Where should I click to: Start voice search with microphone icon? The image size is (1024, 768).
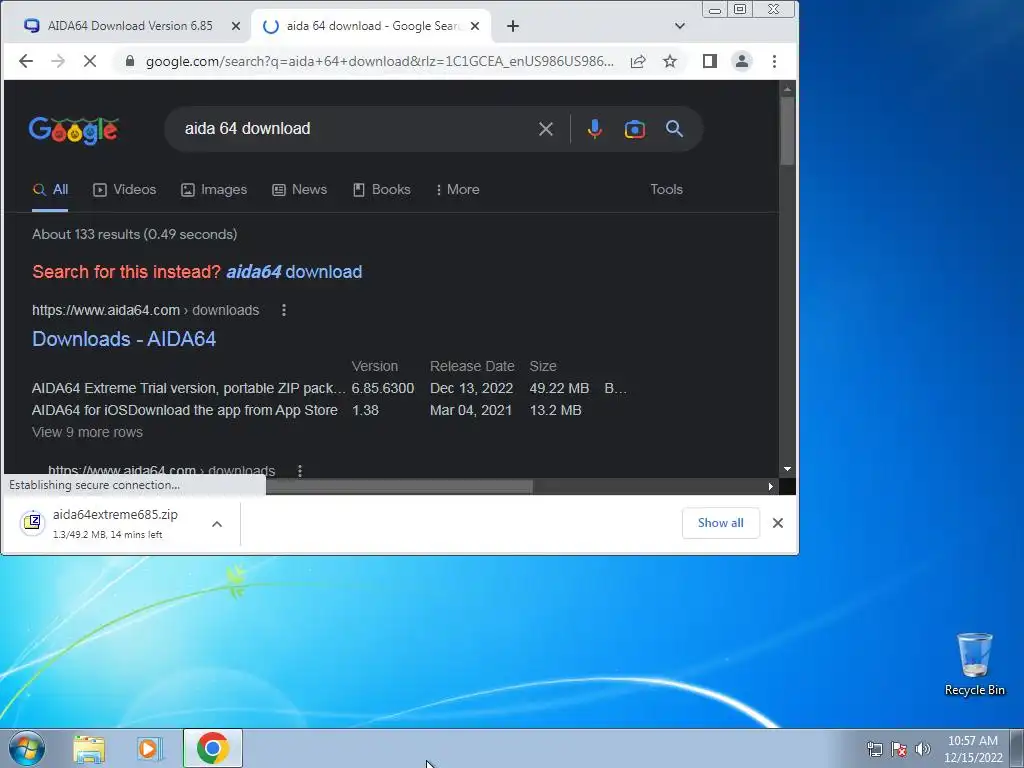594,129
